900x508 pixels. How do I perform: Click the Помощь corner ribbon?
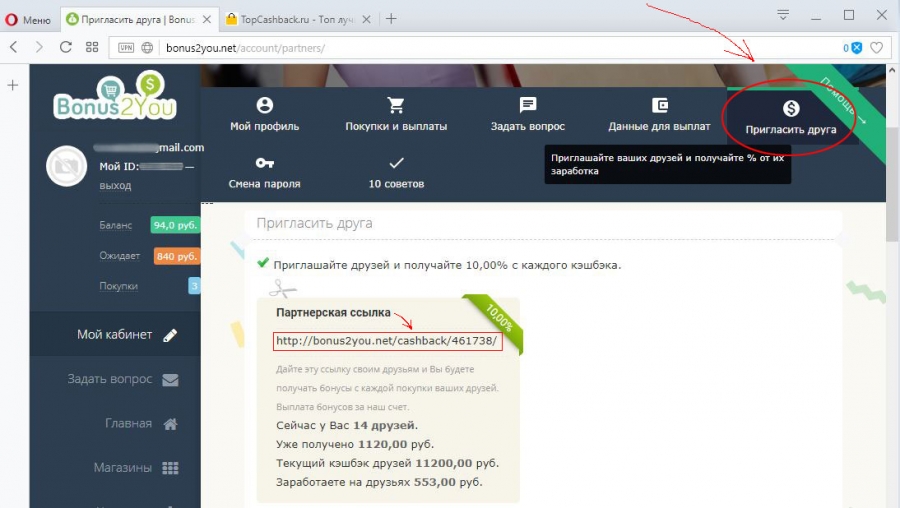coord(844,100)
